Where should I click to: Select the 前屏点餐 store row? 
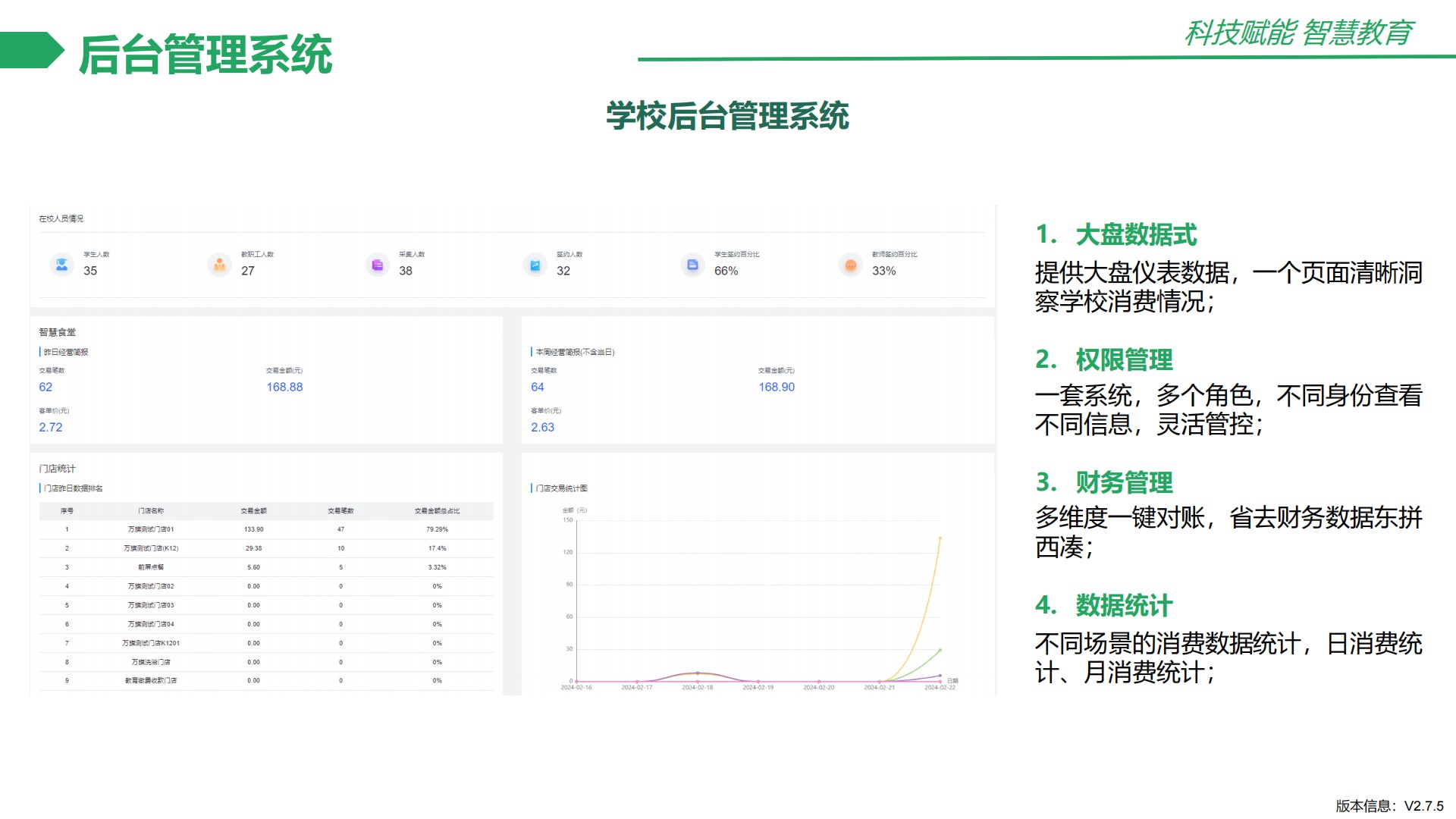pyautogui.click(x=151, y=567)
